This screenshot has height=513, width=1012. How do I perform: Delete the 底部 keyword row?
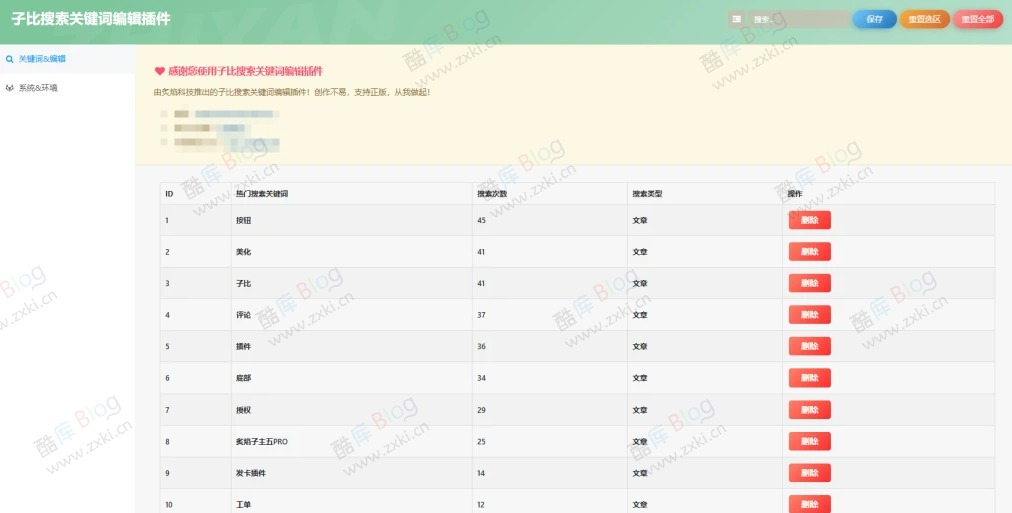tap(809, 378)
